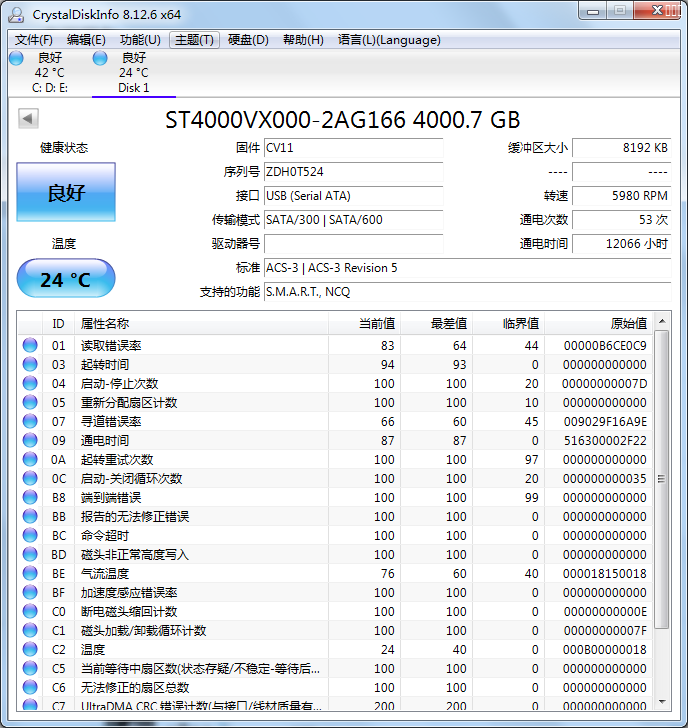Click the 通电时间 value 12066 小时

[622, 244]
